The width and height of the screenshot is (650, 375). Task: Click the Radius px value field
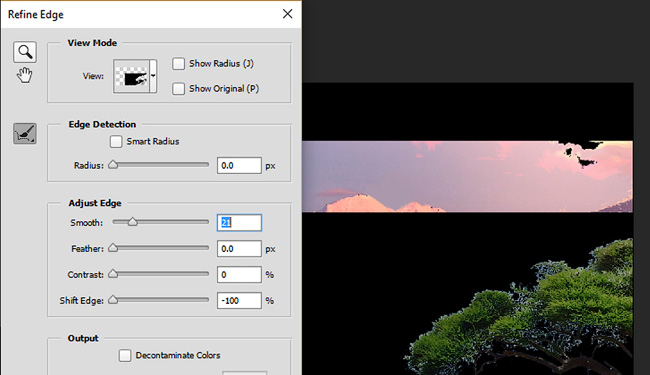[239, 166]
